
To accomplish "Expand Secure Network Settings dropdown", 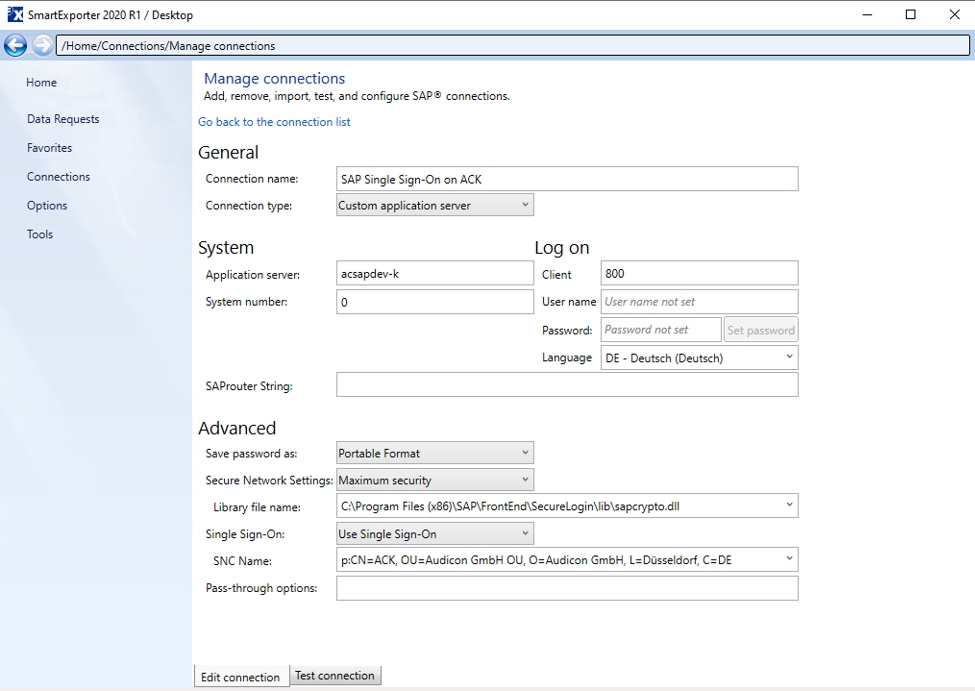I will pos(435,480).
